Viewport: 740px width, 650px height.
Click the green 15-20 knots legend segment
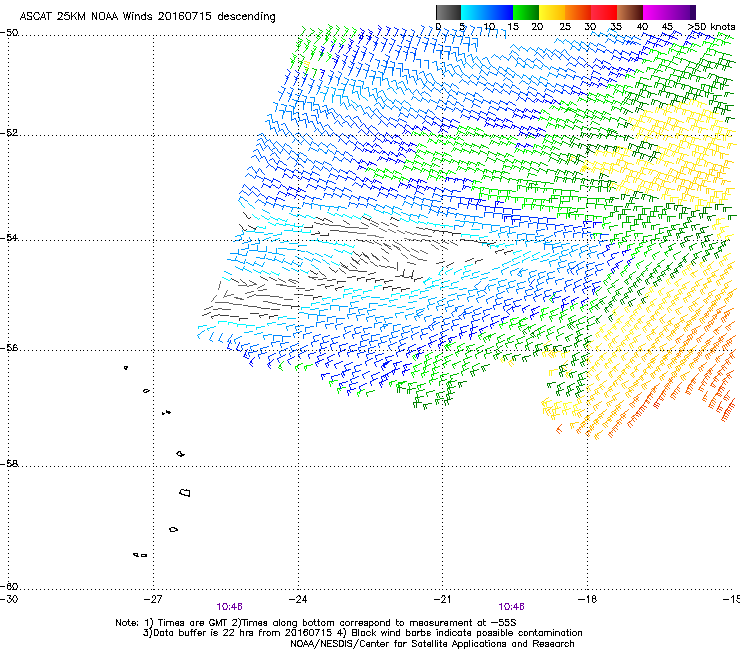[x=526, y=12]
